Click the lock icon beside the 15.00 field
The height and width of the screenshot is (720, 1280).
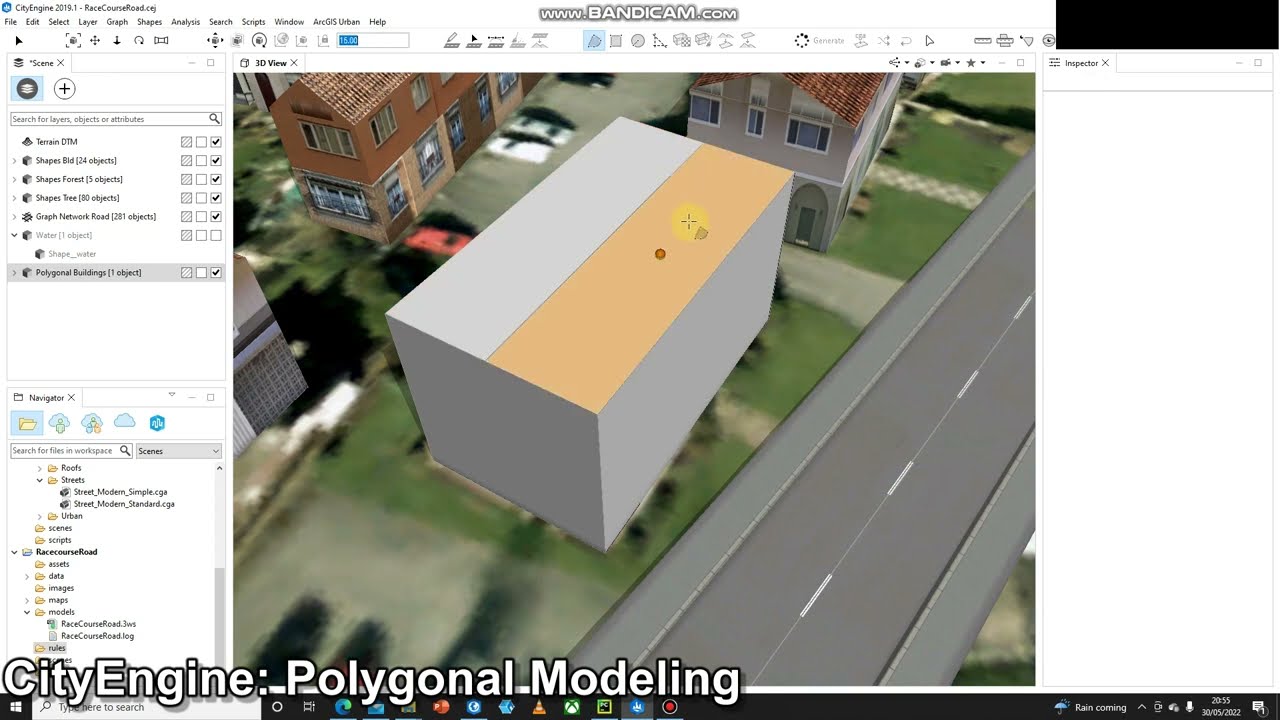tap(324, 41)
